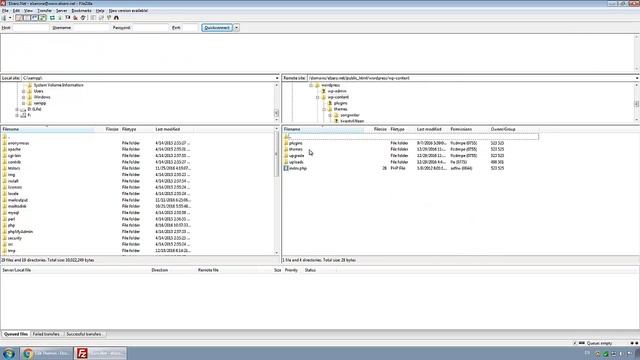Toggle synchronized browsing toolbar icon
The image size is (640, 360).
pyautogui.click(x=109, y=18)
